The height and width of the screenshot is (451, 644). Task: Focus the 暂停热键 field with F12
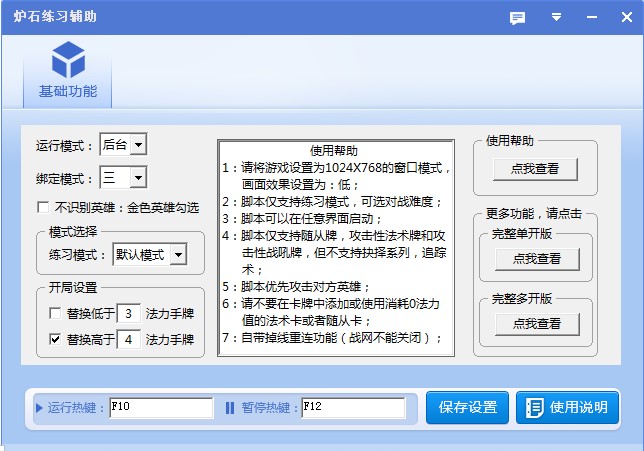pos(353,407)
